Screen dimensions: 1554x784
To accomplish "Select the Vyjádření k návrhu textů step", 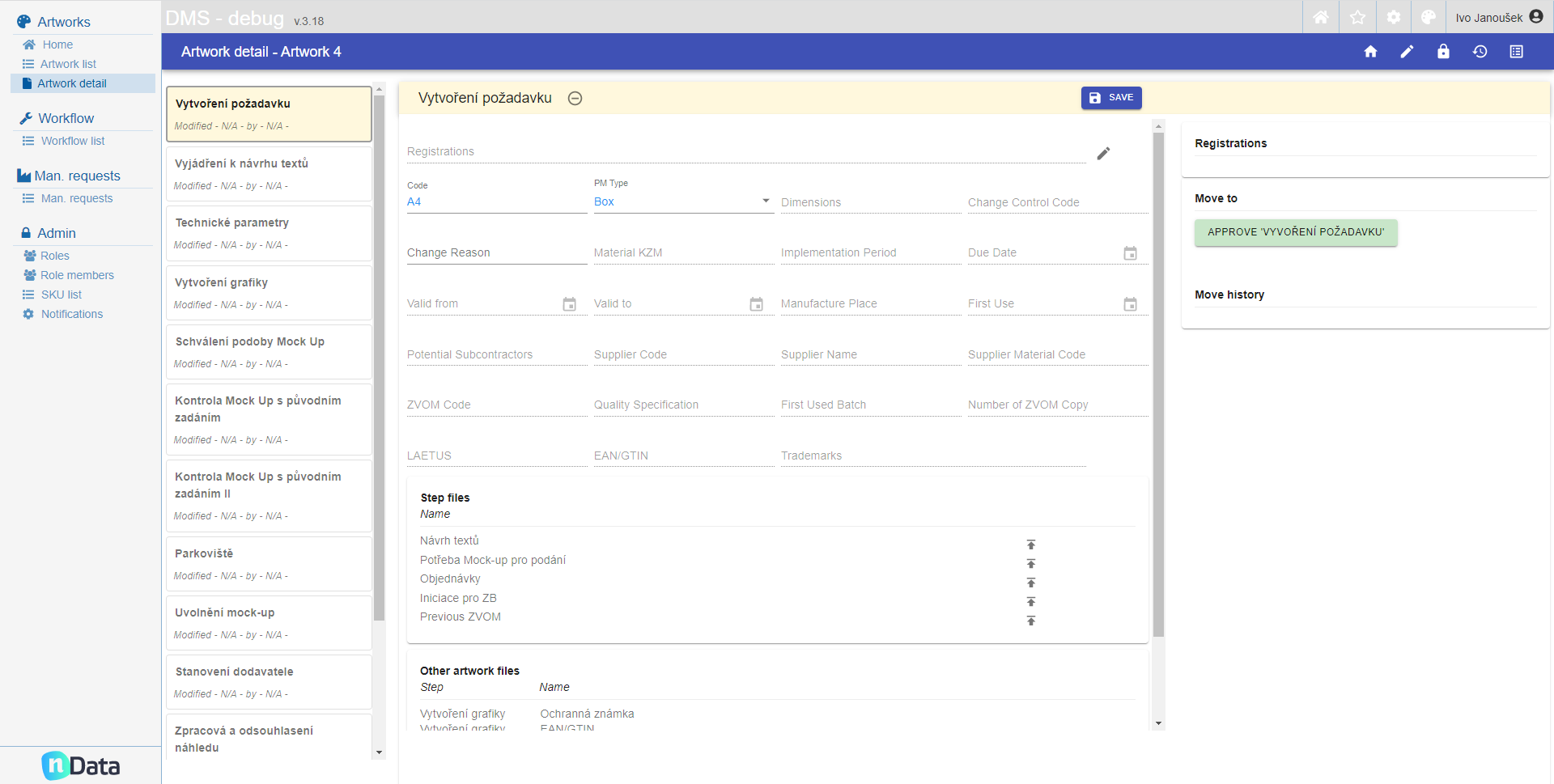I will 269,174.
